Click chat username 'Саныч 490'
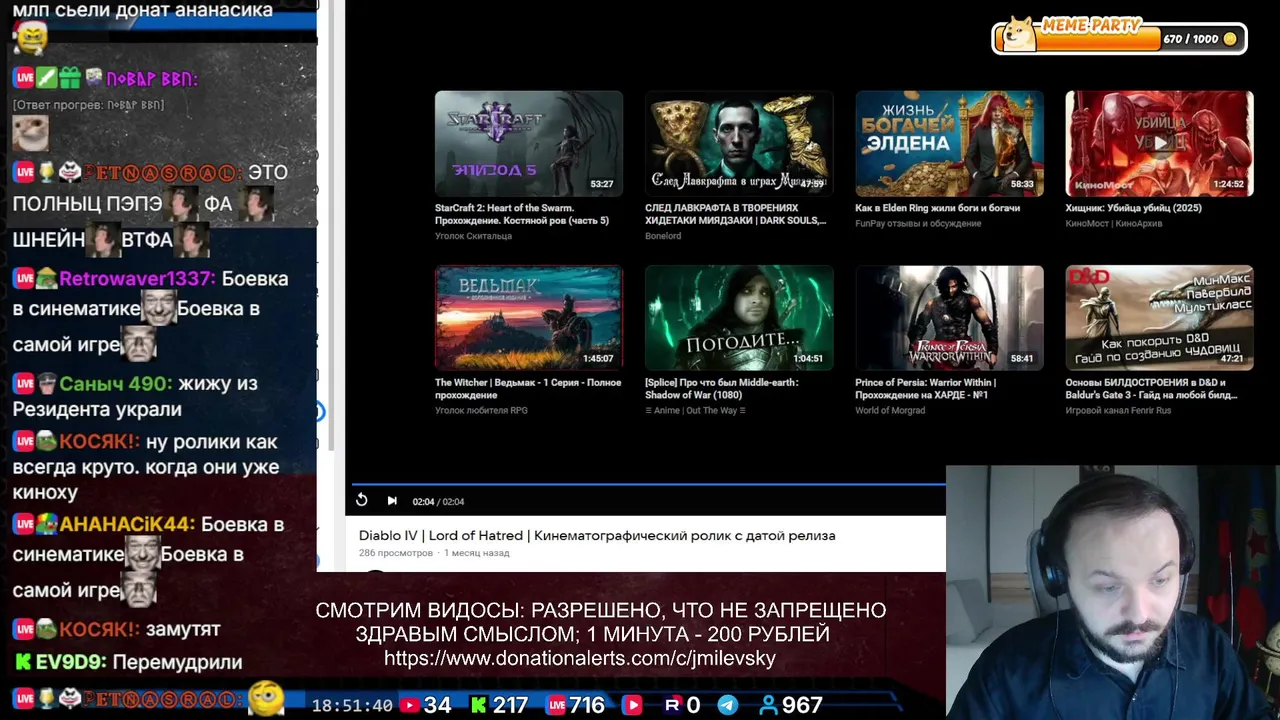The height and width of the screenshot is (720, 1280). [115, 383]
